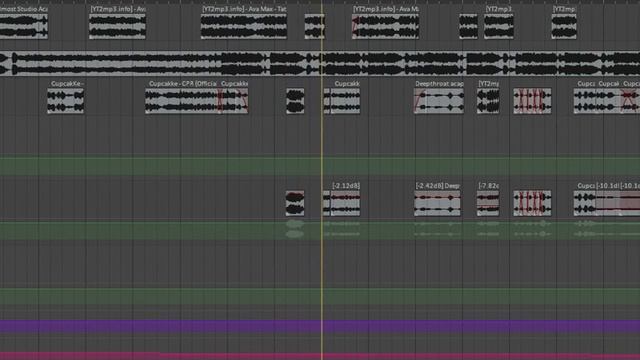Click the 'Deepthroat acap' clip name label
This screenshot has height=360, width=640.
[439, 84]
